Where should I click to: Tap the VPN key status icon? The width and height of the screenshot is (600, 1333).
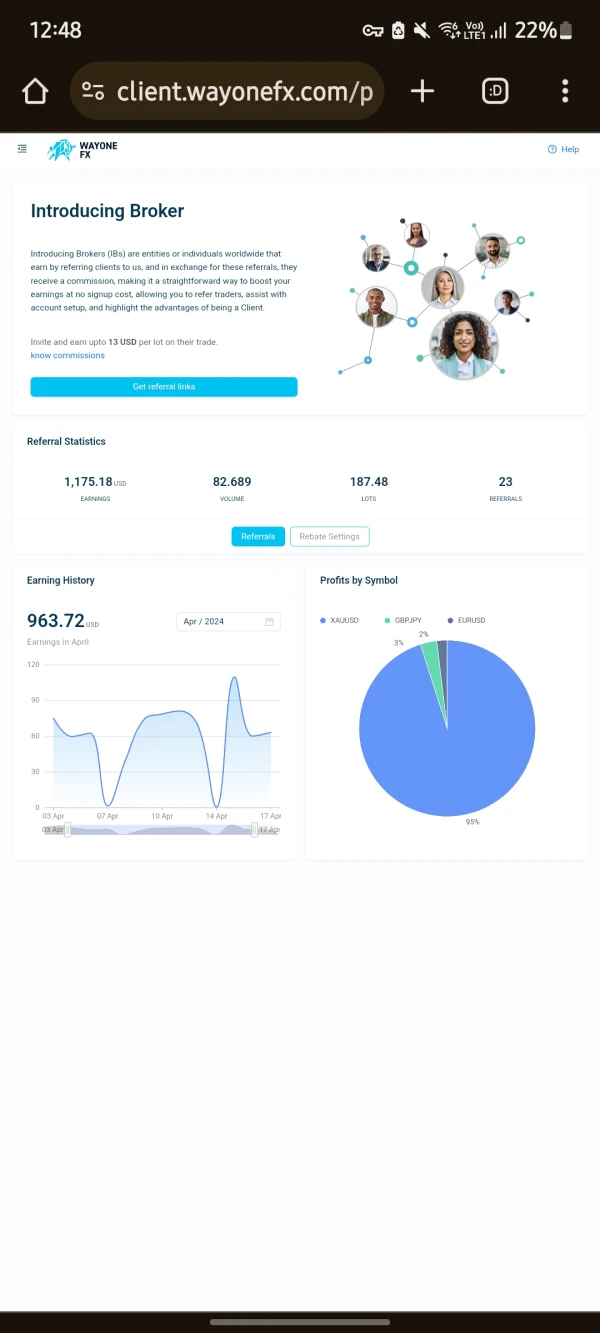pyautogui.click(x=373, y=31)
